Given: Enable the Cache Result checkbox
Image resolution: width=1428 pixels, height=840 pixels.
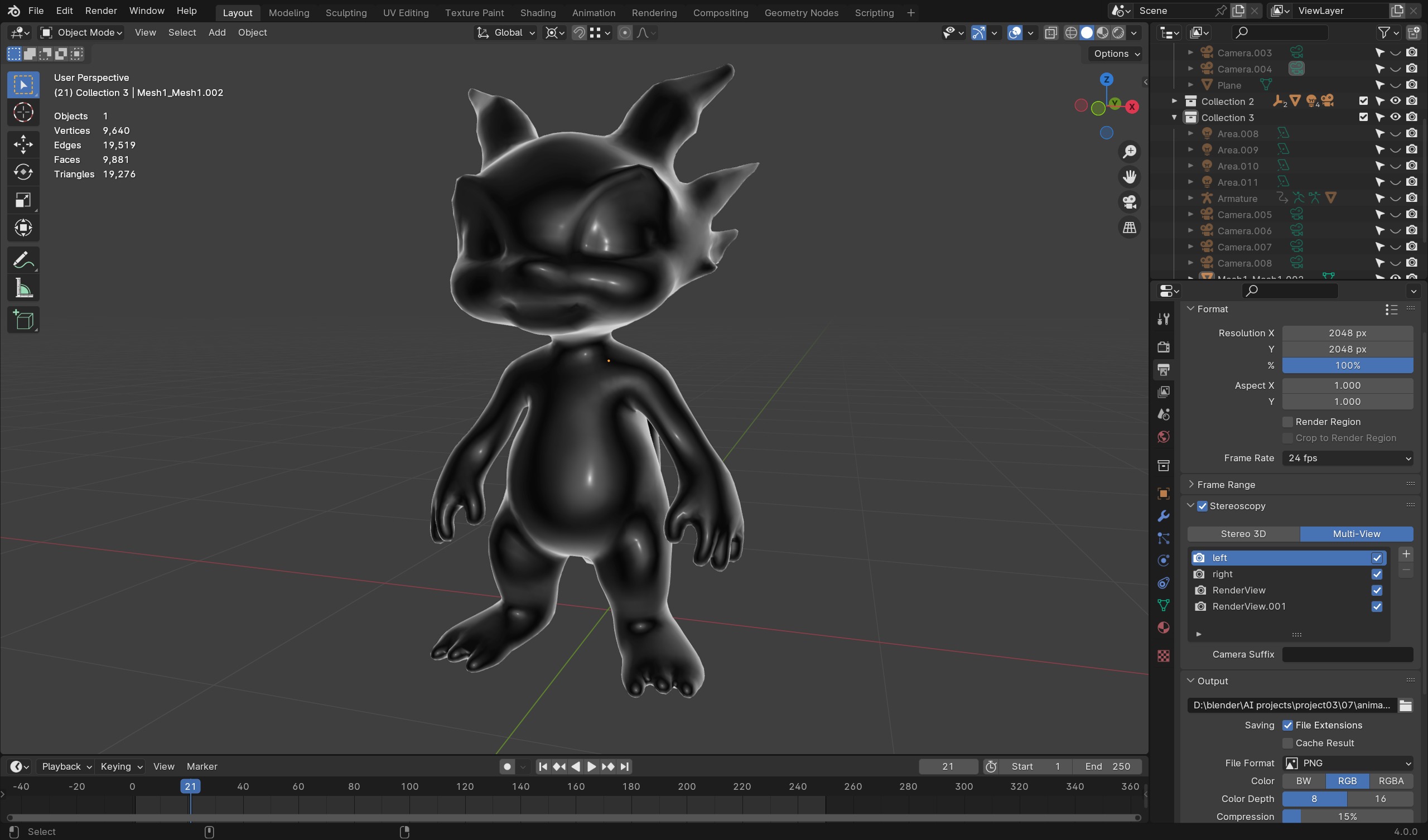Looking at the screenshot, I should click(x=1287, y=743).
